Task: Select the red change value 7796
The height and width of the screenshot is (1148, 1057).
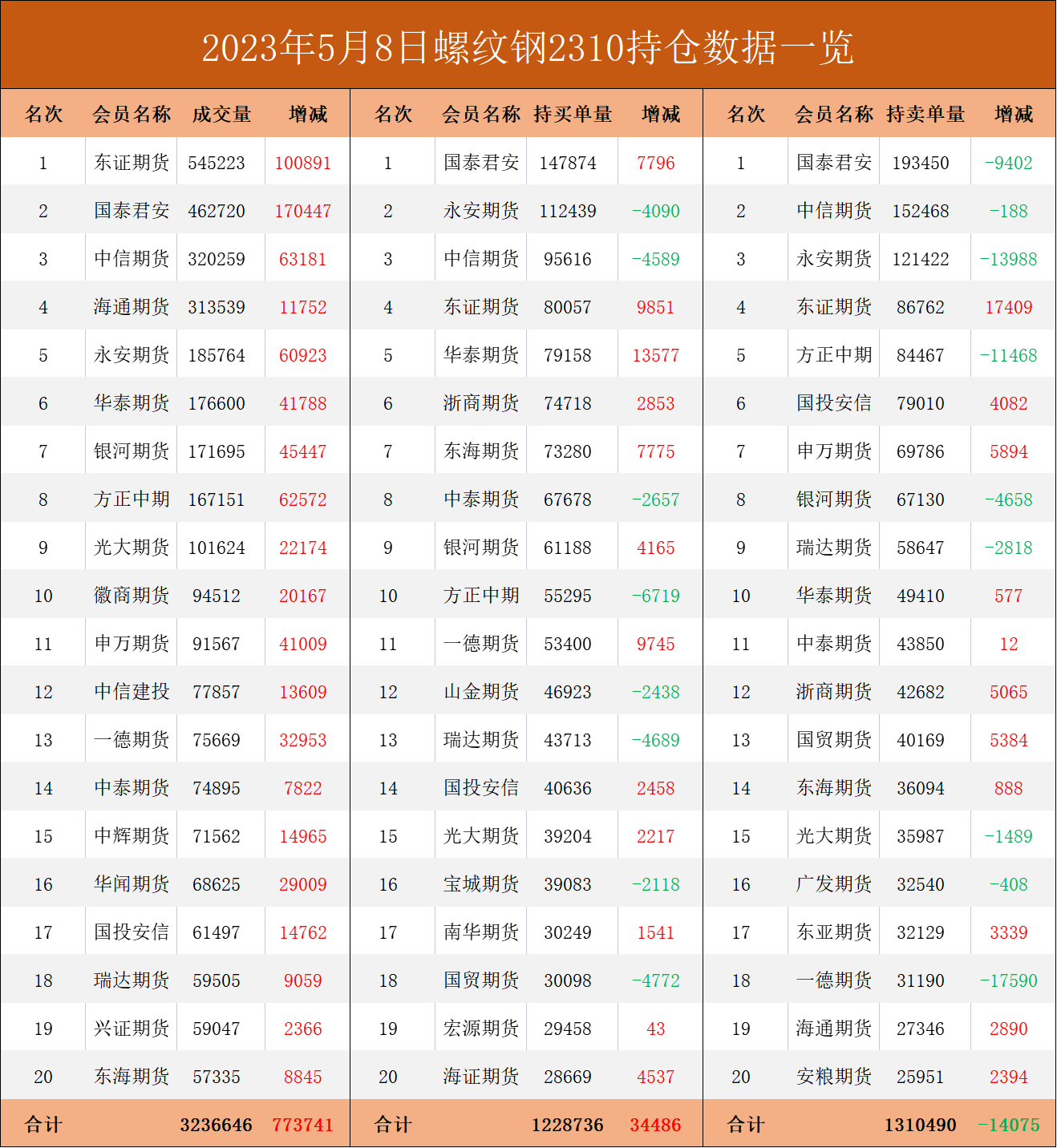Action: pos(656,163)
